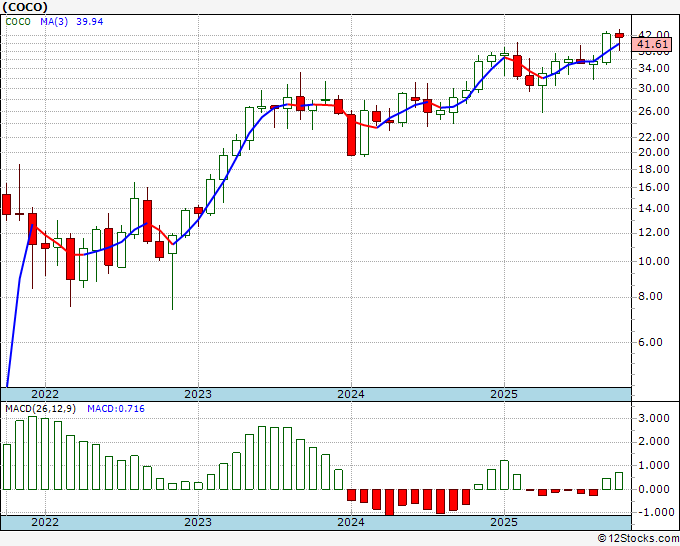
Task: Select the 0.000 MACD axis label
Action: 654,489
